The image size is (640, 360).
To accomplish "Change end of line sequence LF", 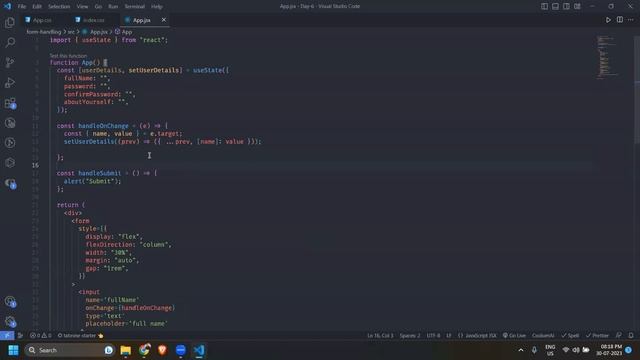I will tap(449, 336).
